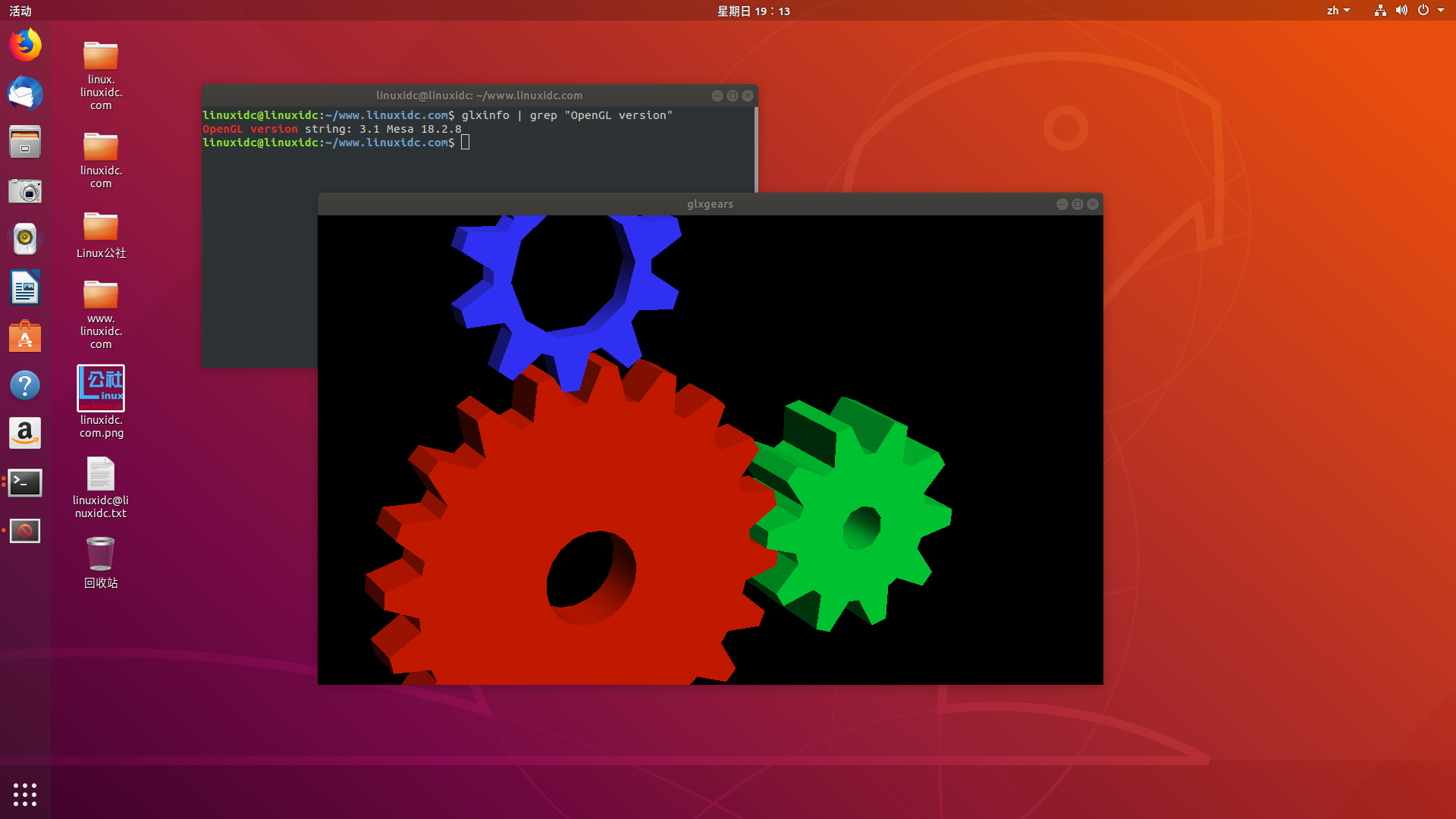Launch Amazon from the dock
1456x819 pixels.
click(25, 434)
